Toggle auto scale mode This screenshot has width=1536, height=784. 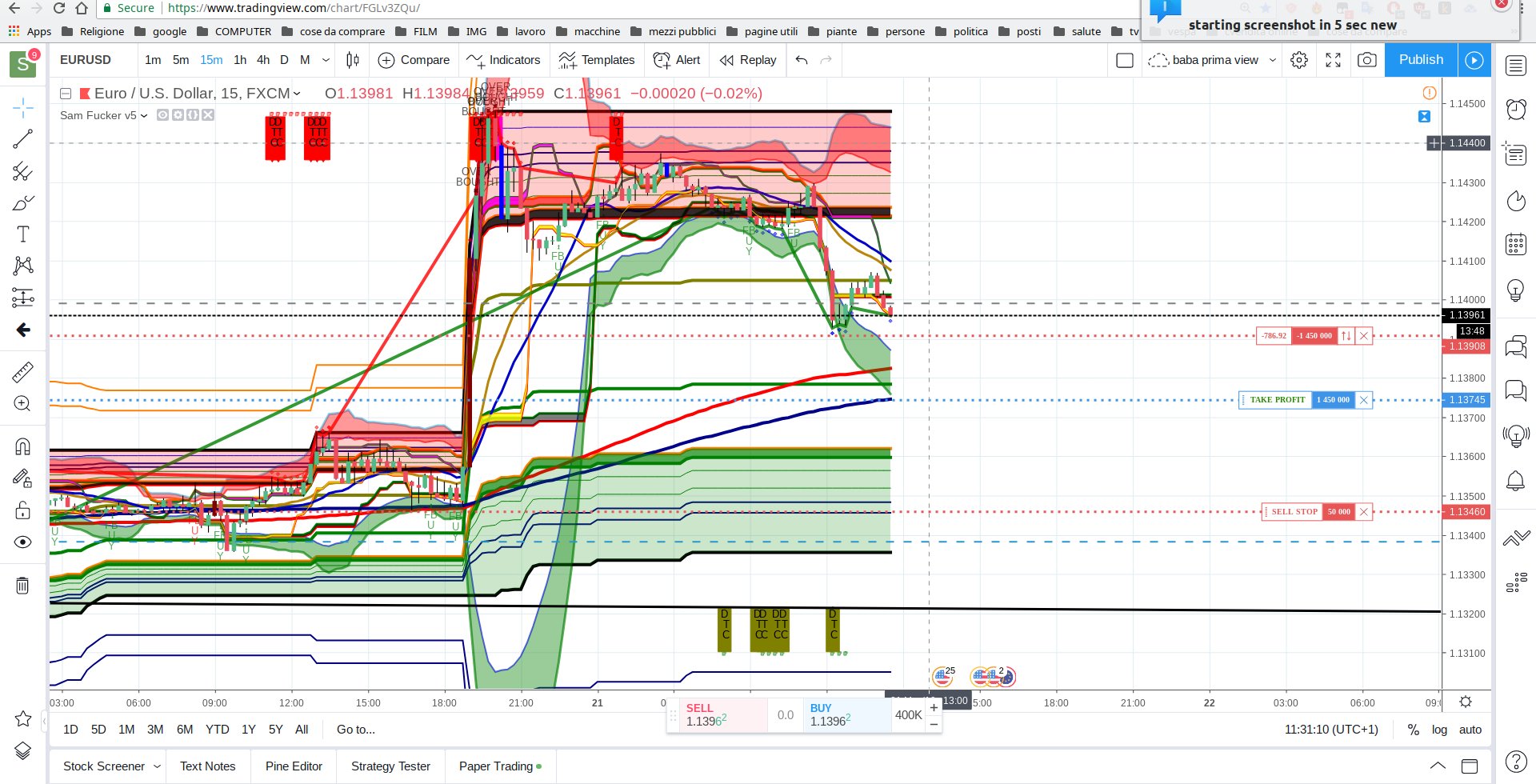click(1470, 730)
